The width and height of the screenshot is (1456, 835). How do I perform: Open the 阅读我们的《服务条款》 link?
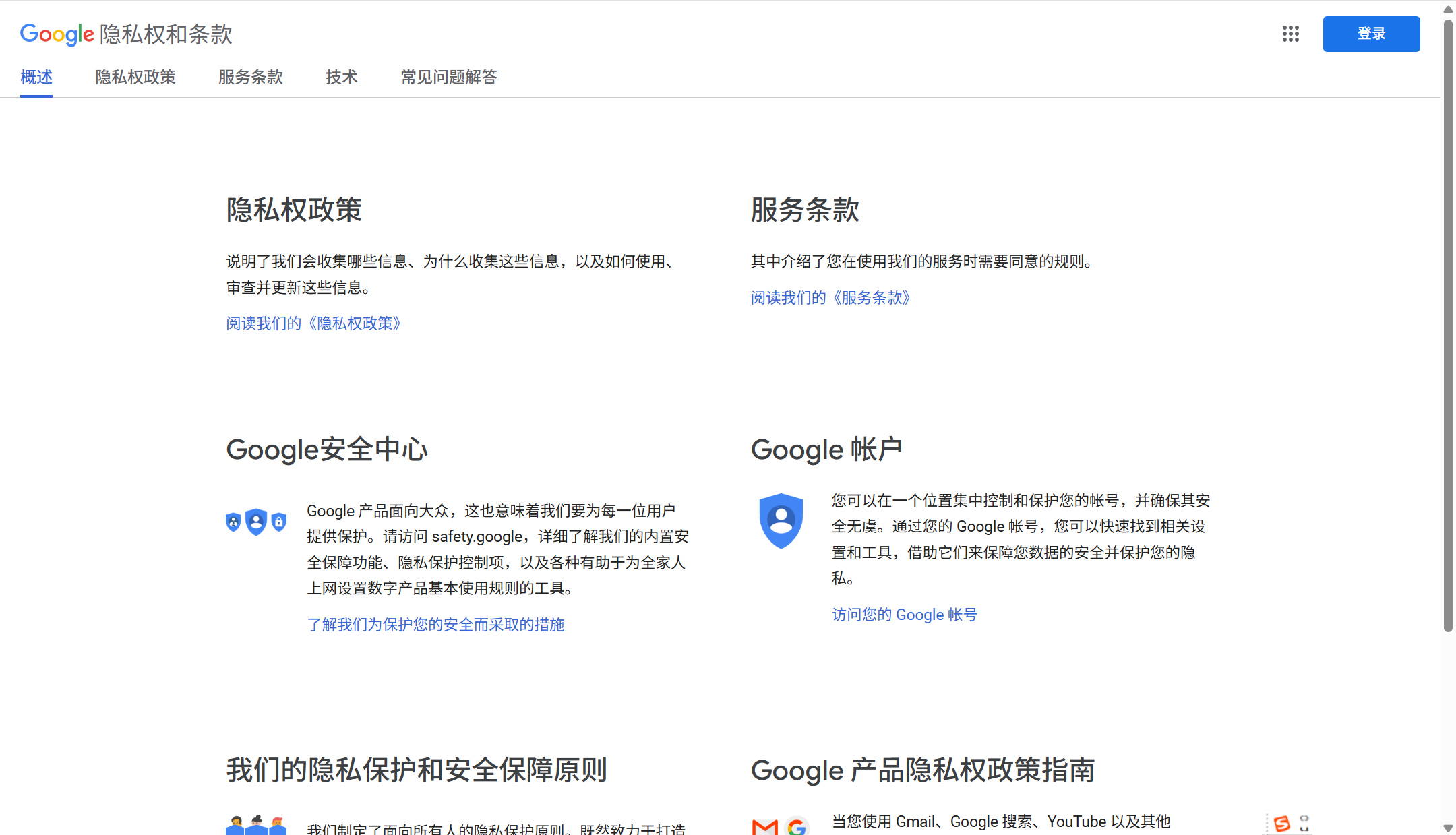(x=830, y=297)
